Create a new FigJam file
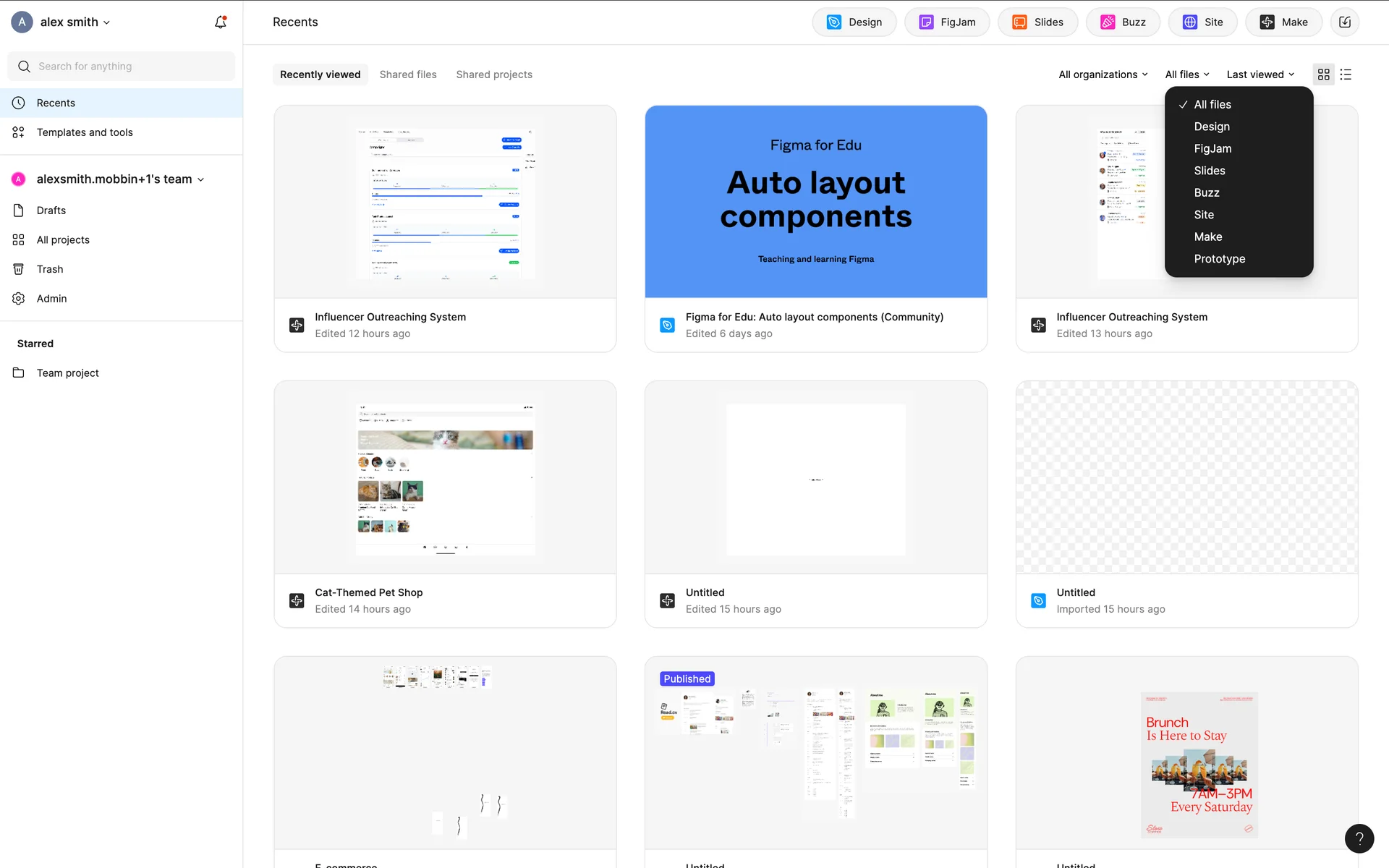The height and width of the screenshot is (868, 1389). (947, 22)
